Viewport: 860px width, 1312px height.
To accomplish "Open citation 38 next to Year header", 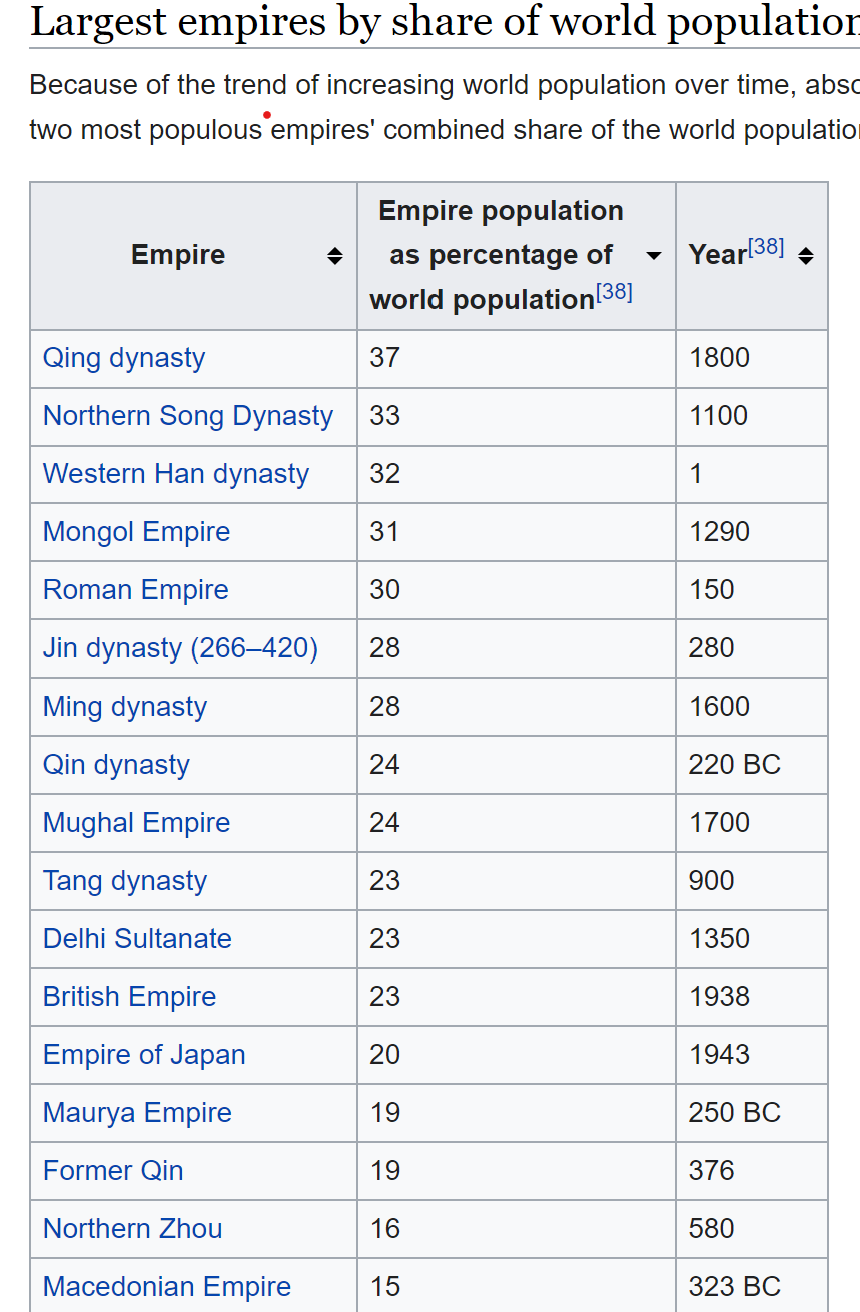I will pyautogui.click(x=766, y=247).
